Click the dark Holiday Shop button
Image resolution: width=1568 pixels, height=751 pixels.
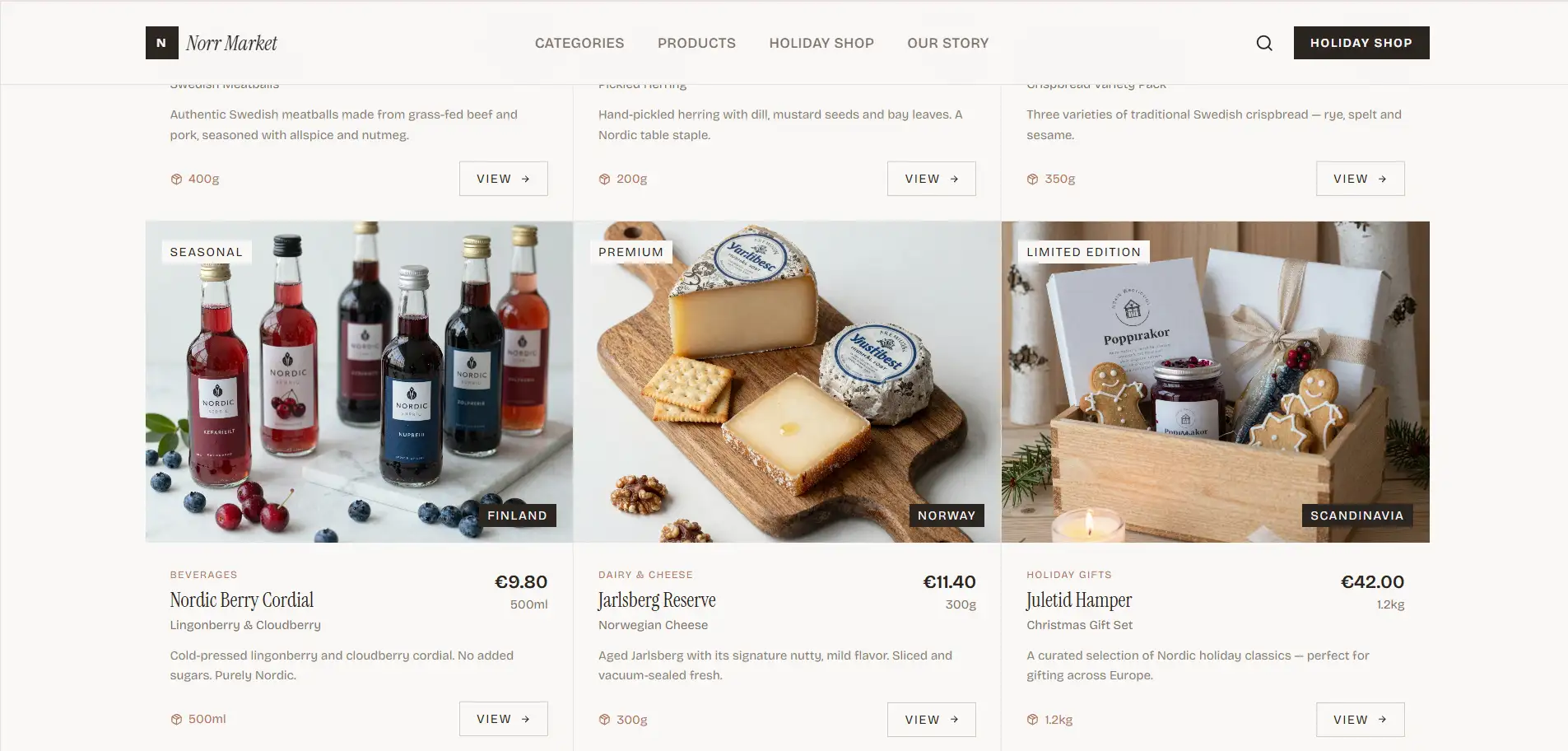click(1361, 43)
